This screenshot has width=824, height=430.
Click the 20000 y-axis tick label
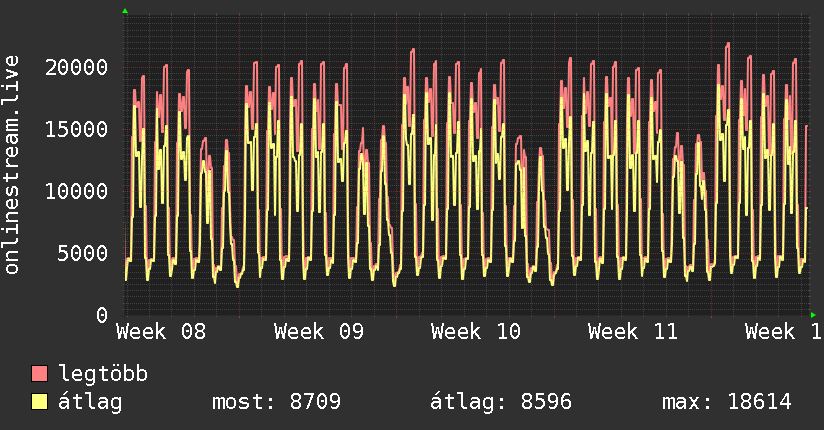[76, 67]
